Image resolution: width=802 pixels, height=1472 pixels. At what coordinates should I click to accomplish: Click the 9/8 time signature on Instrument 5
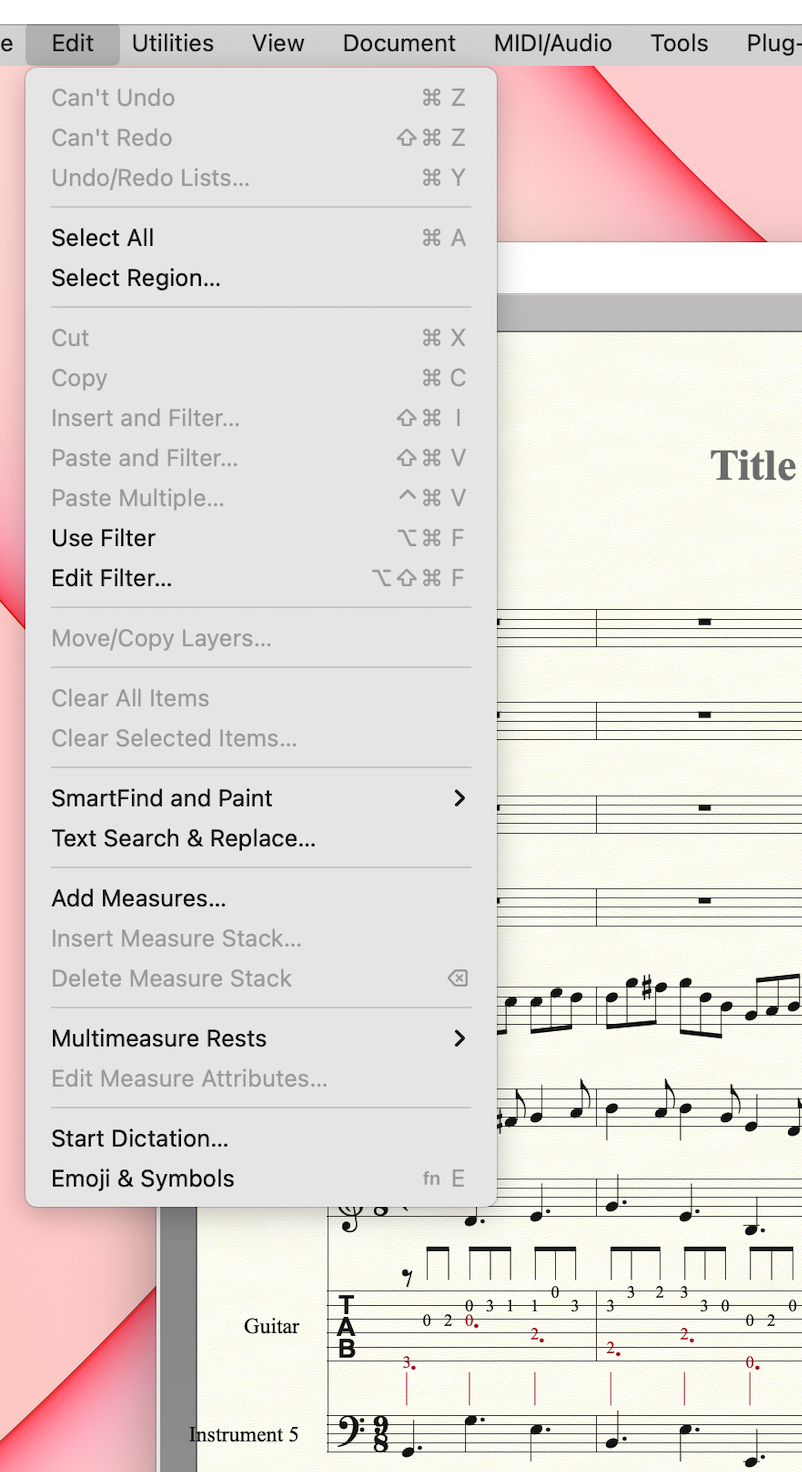coord(380,1435)
